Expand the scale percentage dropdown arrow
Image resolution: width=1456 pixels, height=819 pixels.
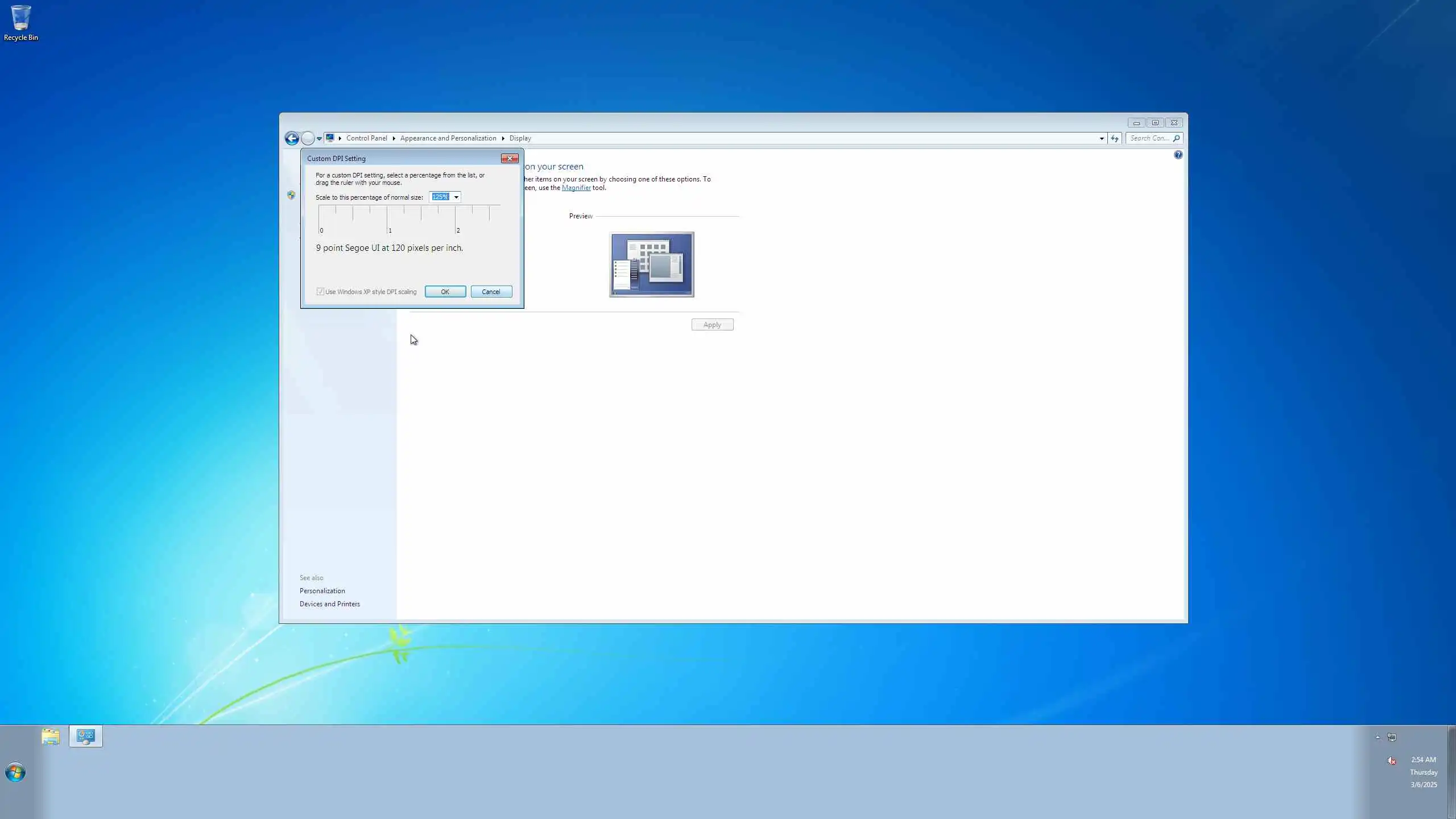456,197
